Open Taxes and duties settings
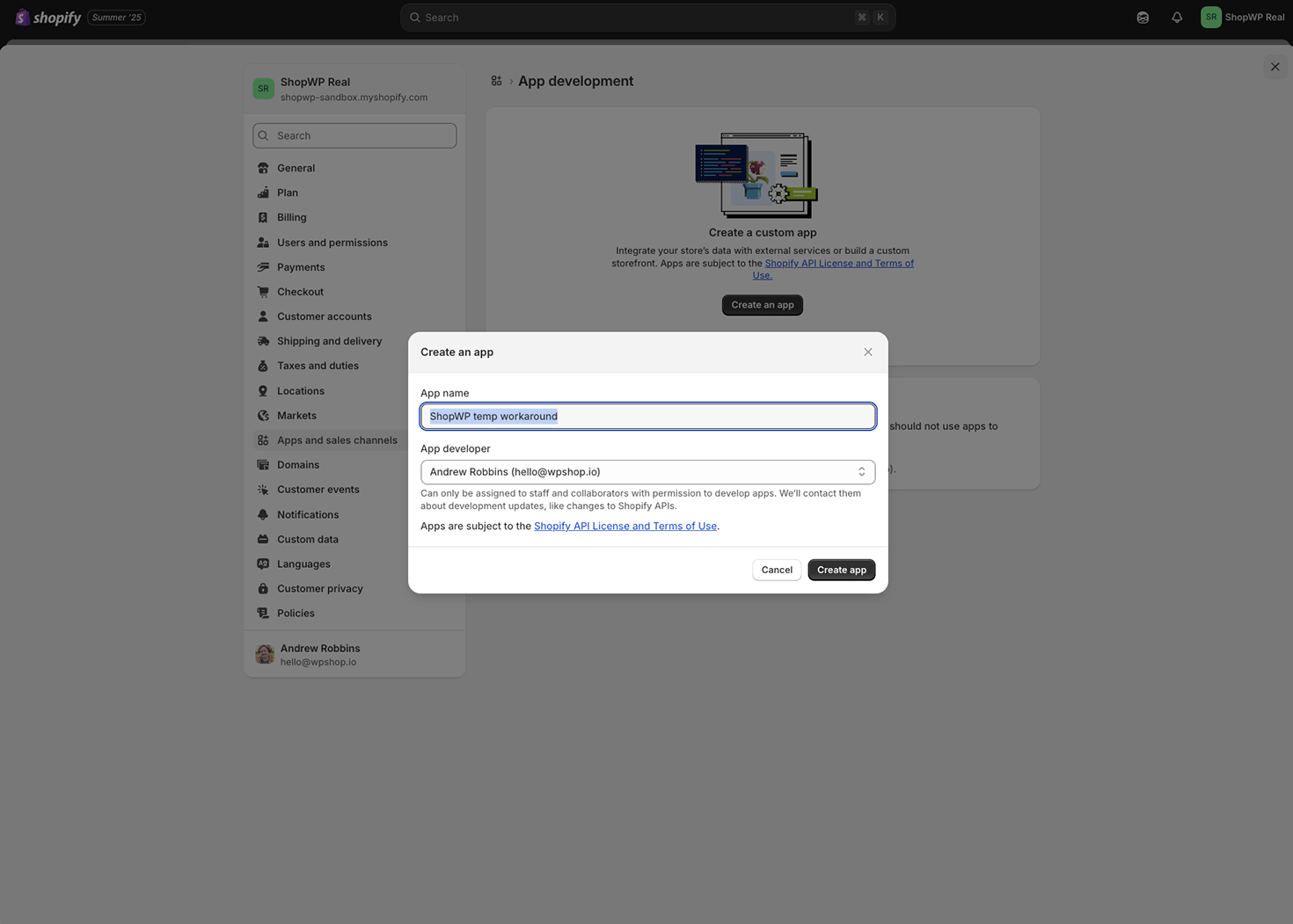The height and width of the screenshot is (924, 1293). [354, 366]
